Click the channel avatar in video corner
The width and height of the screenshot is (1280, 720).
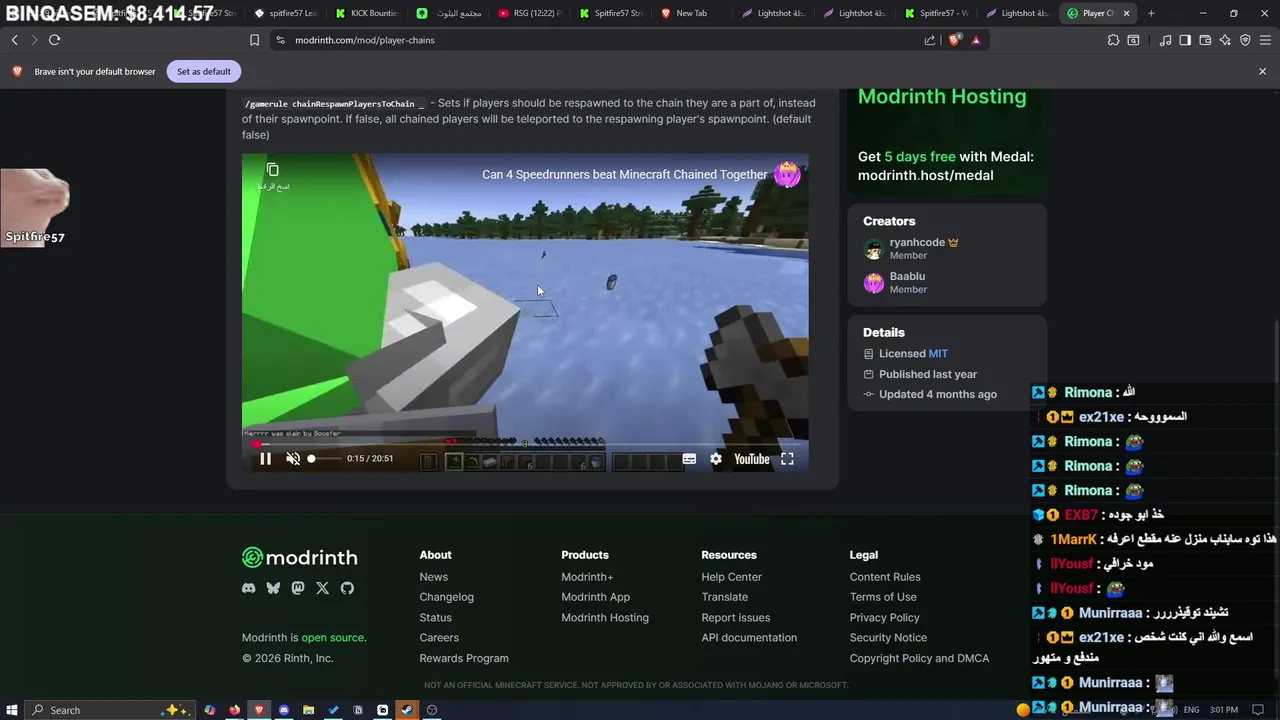(x=787, y=174)
